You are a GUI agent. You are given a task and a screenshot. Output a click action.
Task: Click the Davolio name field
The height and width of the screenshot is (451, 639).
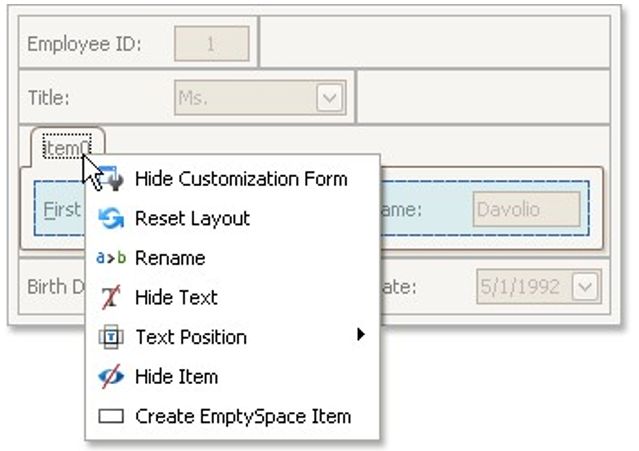point(526,210)
